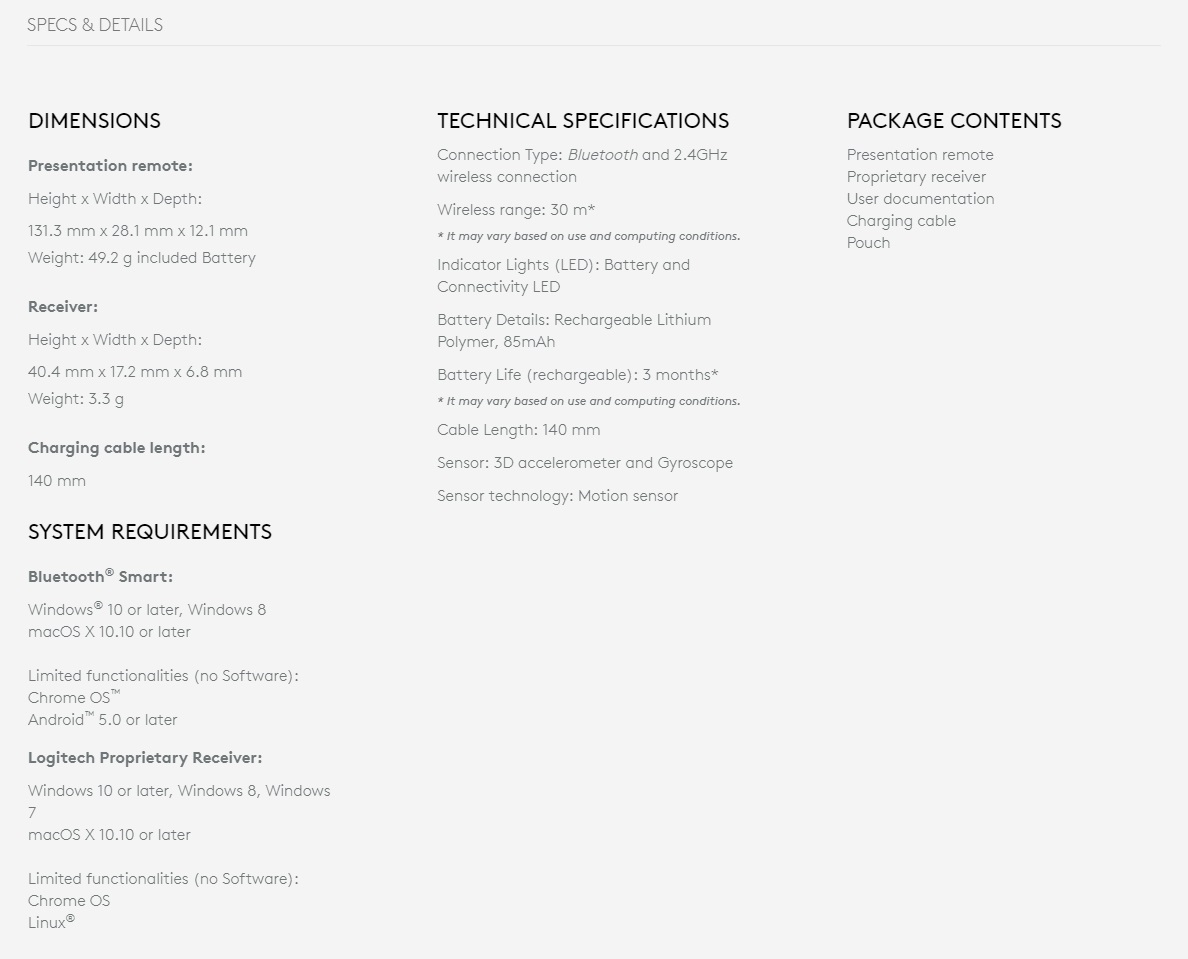Select the Receiver bold label

click(63, 307)
